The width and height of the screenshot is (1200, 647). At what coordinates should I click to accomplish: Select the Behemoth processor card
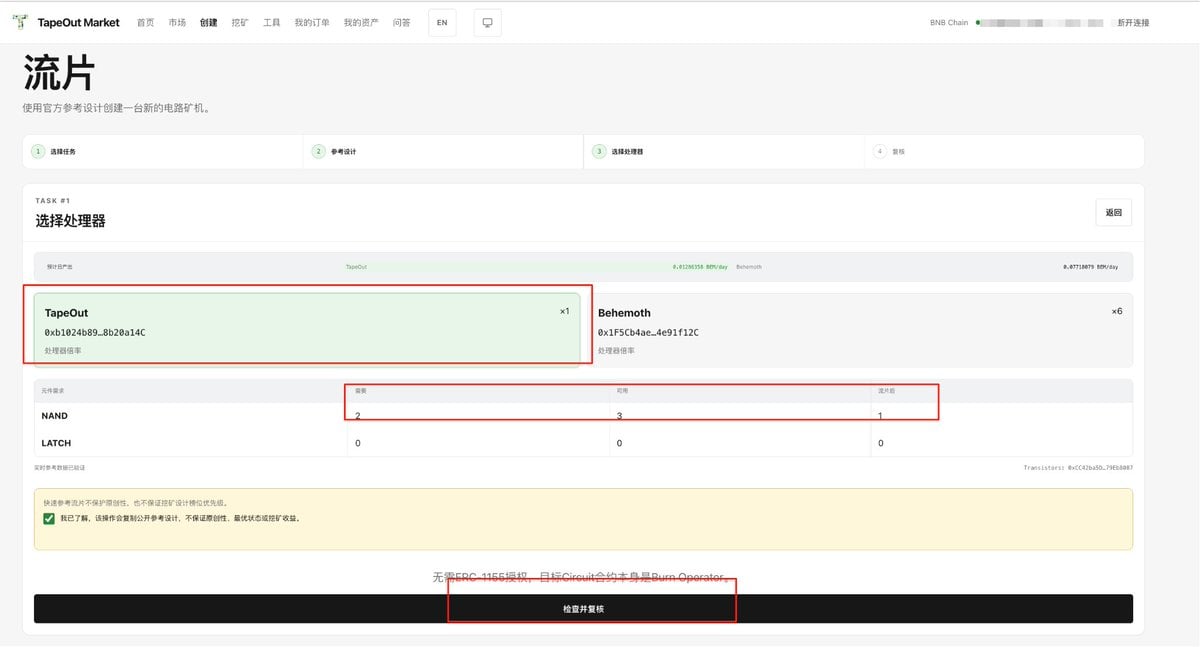pos(860,329)
